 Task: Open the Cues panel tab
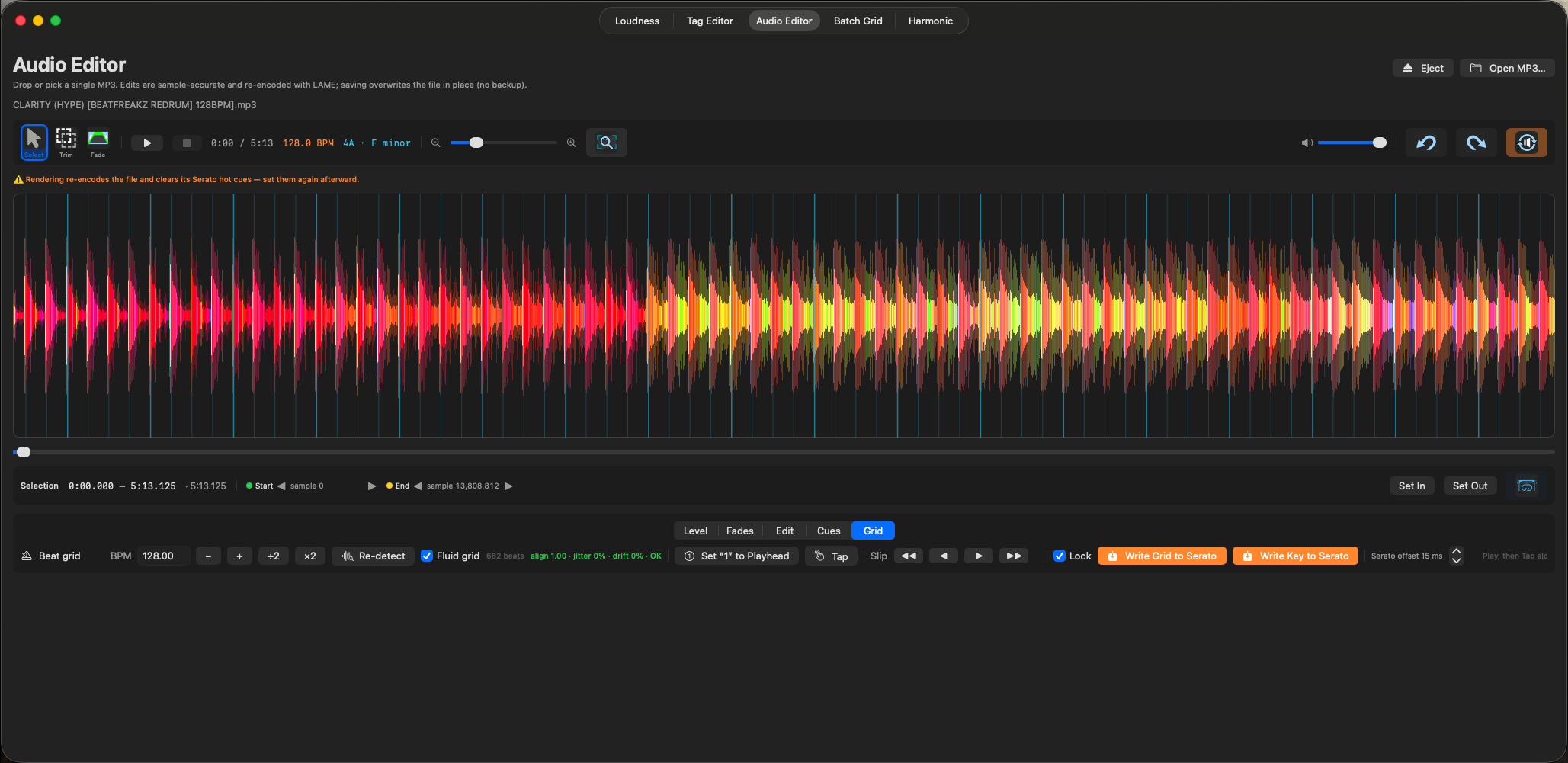click(x=829, y=531)
